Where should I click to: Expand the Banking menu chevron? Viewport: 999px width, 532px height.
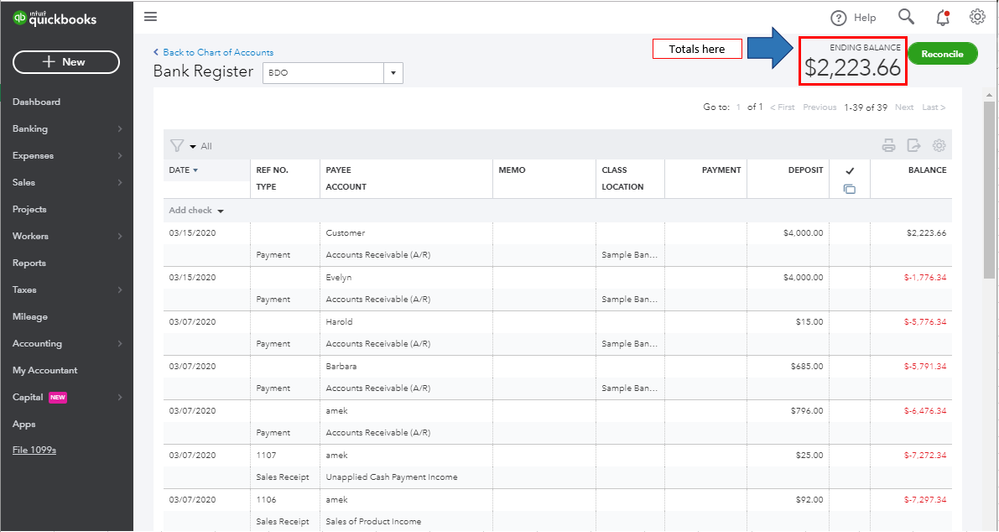(x=120, y=129)
